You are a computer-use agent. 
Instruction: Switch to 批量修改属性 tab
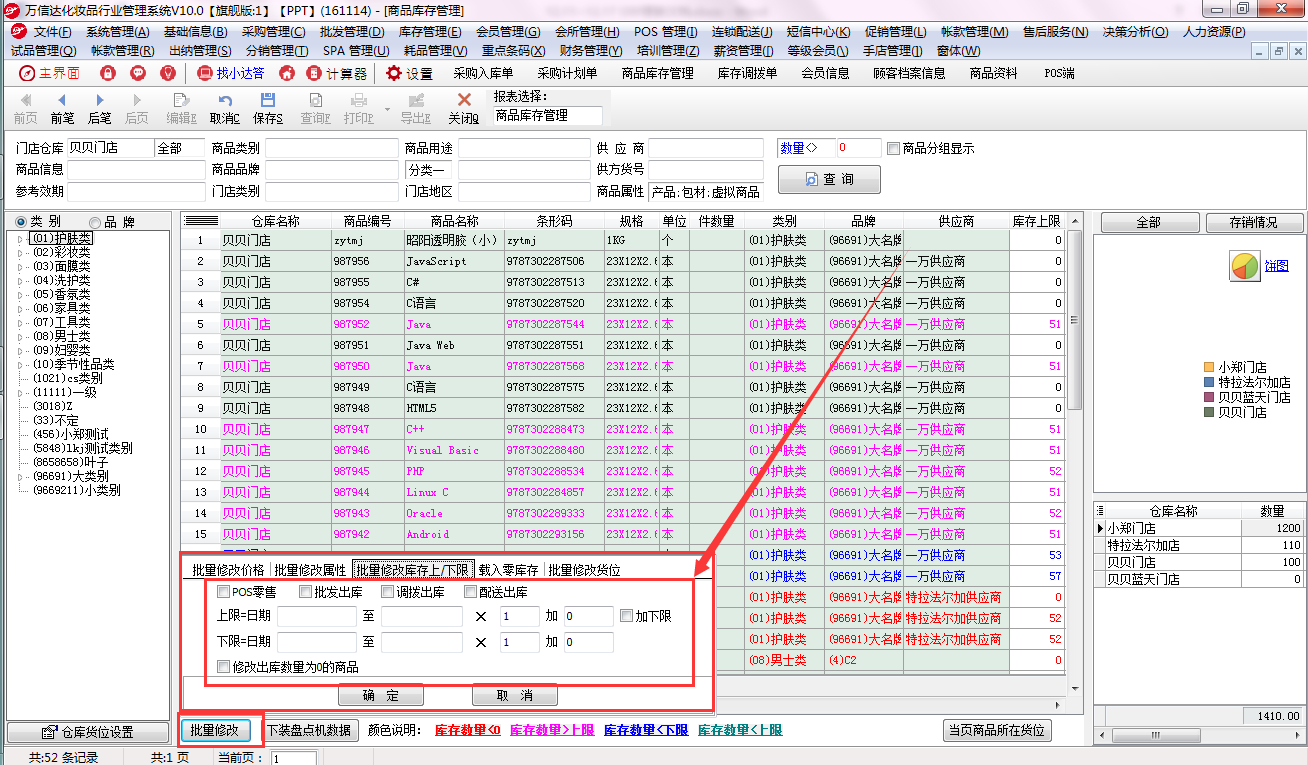(310, 570)
